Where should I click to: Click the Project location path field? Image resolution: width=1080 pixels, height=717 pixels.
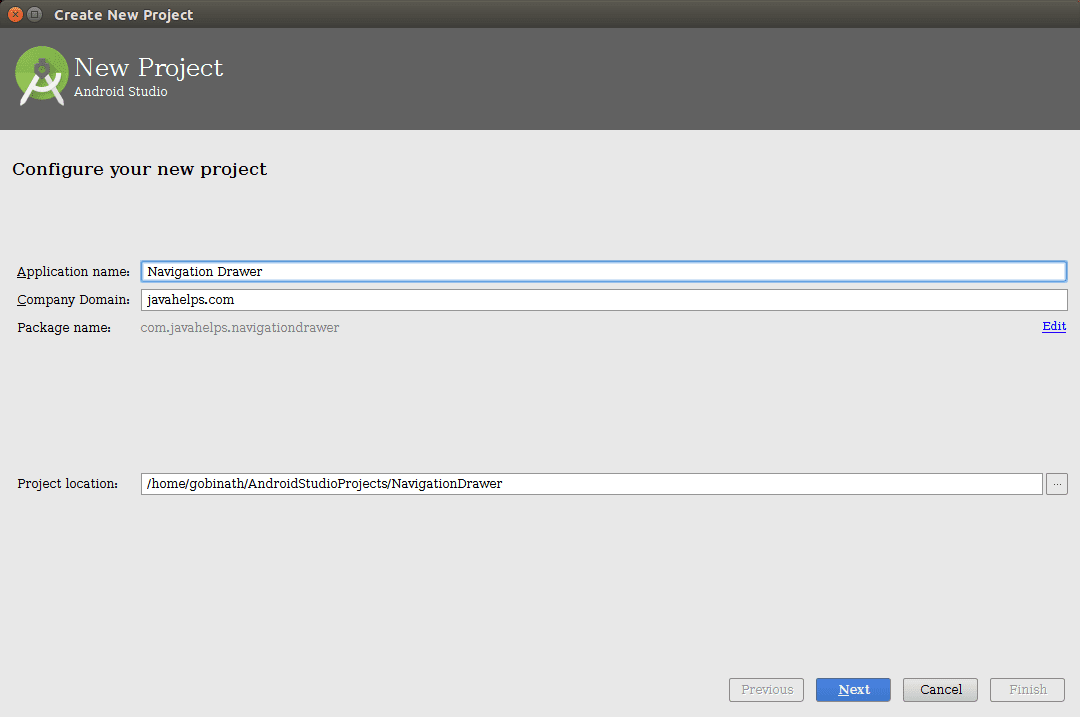(592, 484)
